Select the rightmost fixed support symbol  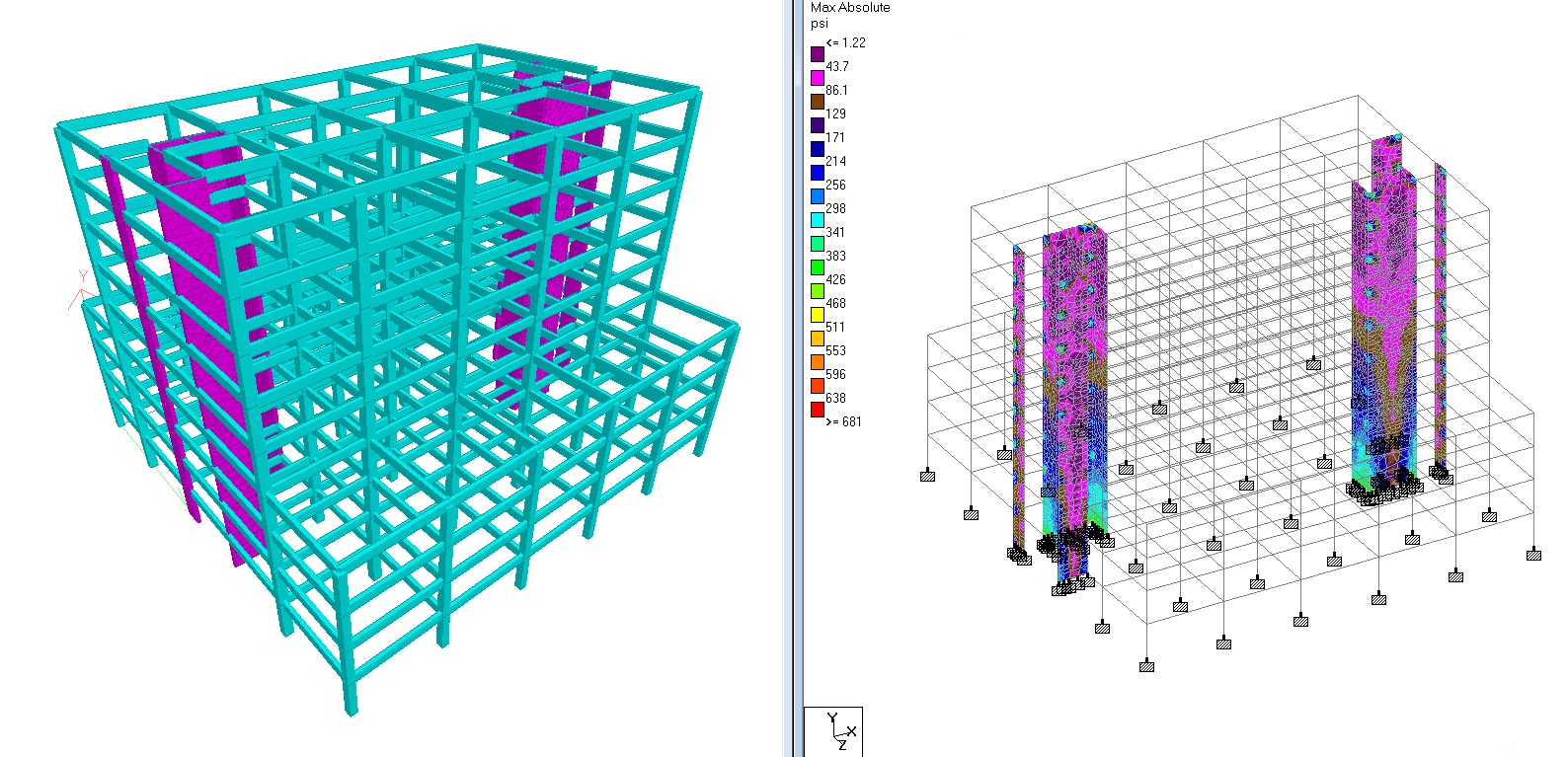tap(1533, 556)
